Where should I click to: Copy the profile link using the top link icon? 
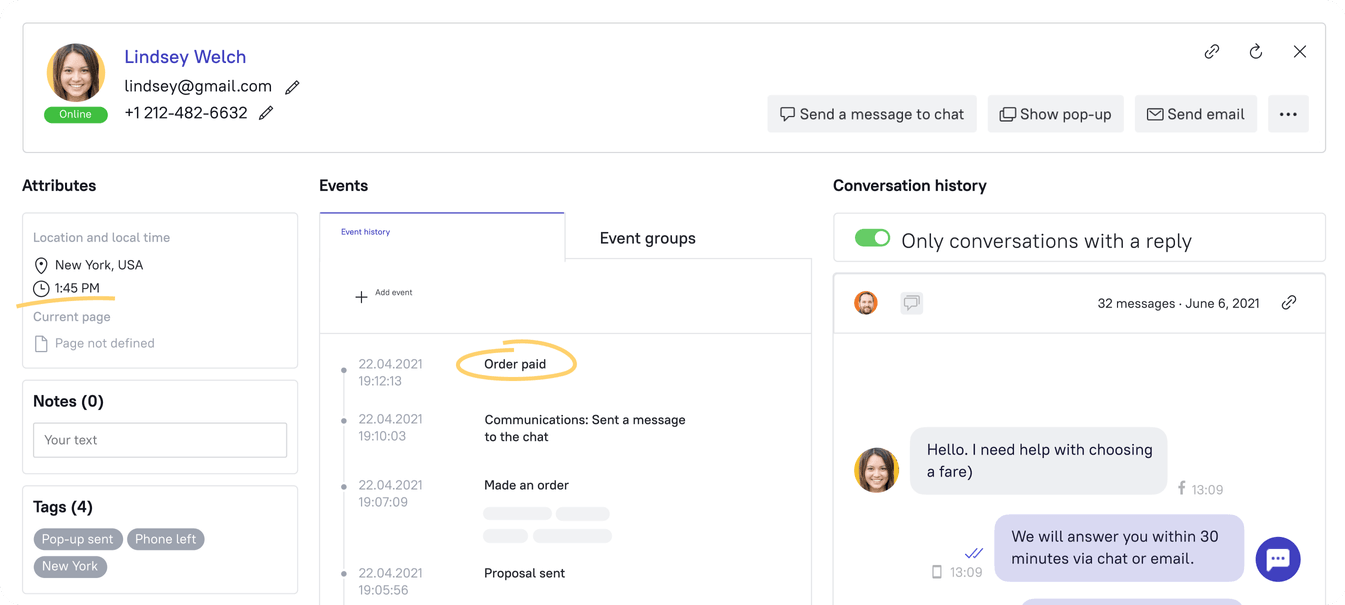pos(1212,51)
